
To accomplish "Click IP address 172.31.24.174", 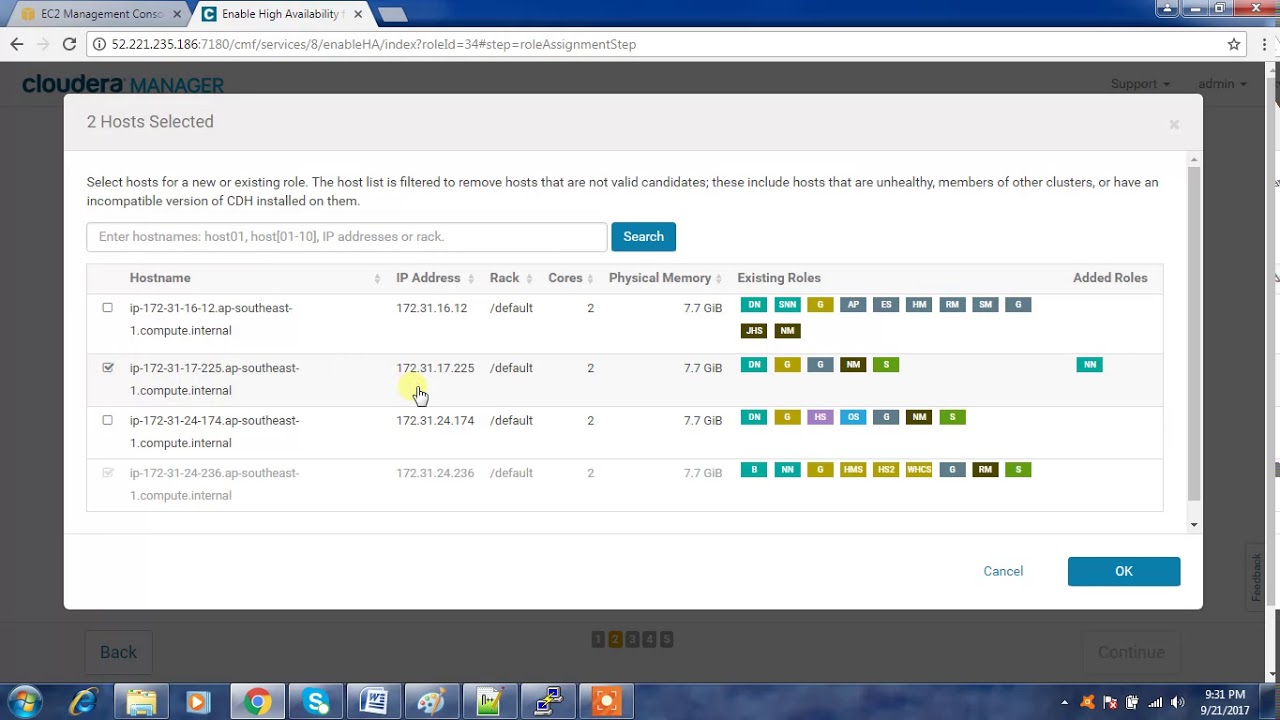I will click(435, 420).
